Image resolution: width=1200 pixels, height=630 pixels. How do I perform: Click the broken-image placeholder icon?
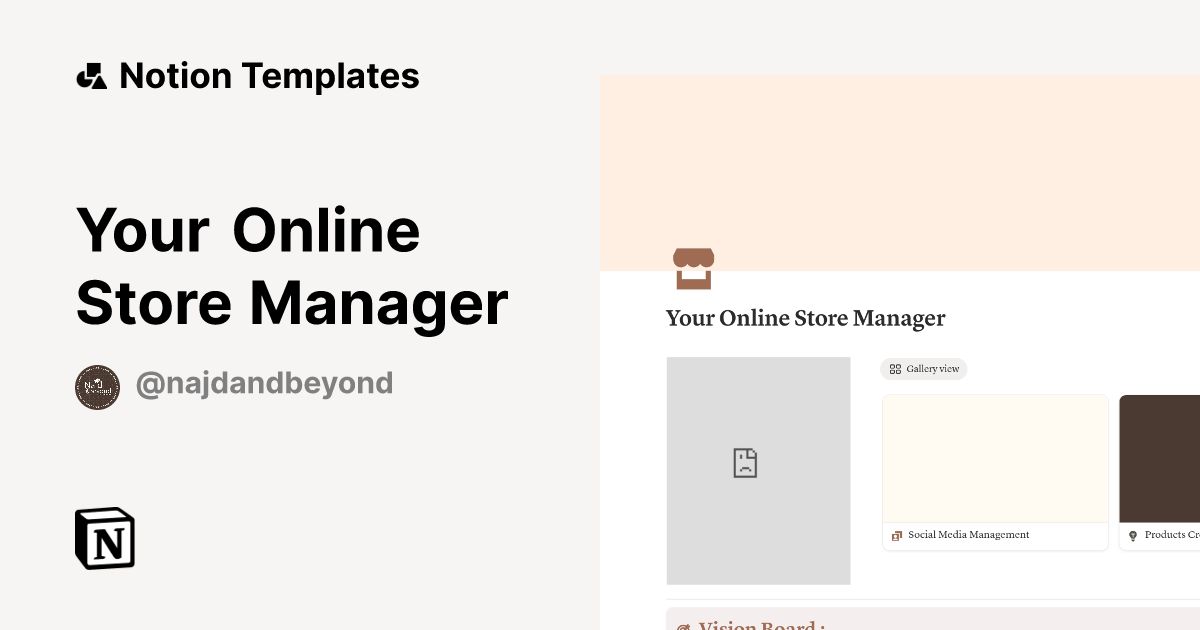pyautogui.click(x=745, y=462)
